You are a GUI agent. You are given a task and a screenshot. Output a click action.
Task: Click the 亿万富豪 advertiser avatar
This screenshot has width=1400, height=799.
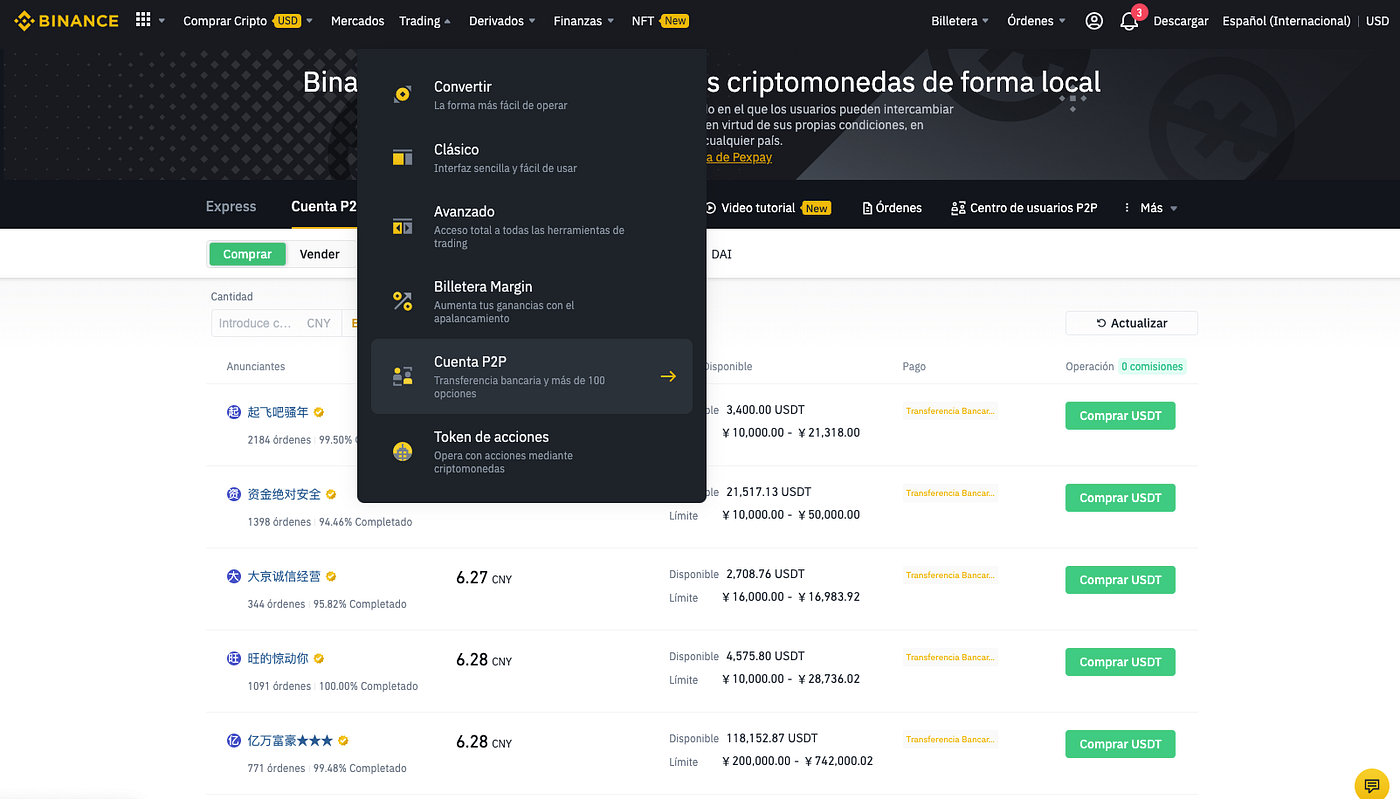pos(234,741)
